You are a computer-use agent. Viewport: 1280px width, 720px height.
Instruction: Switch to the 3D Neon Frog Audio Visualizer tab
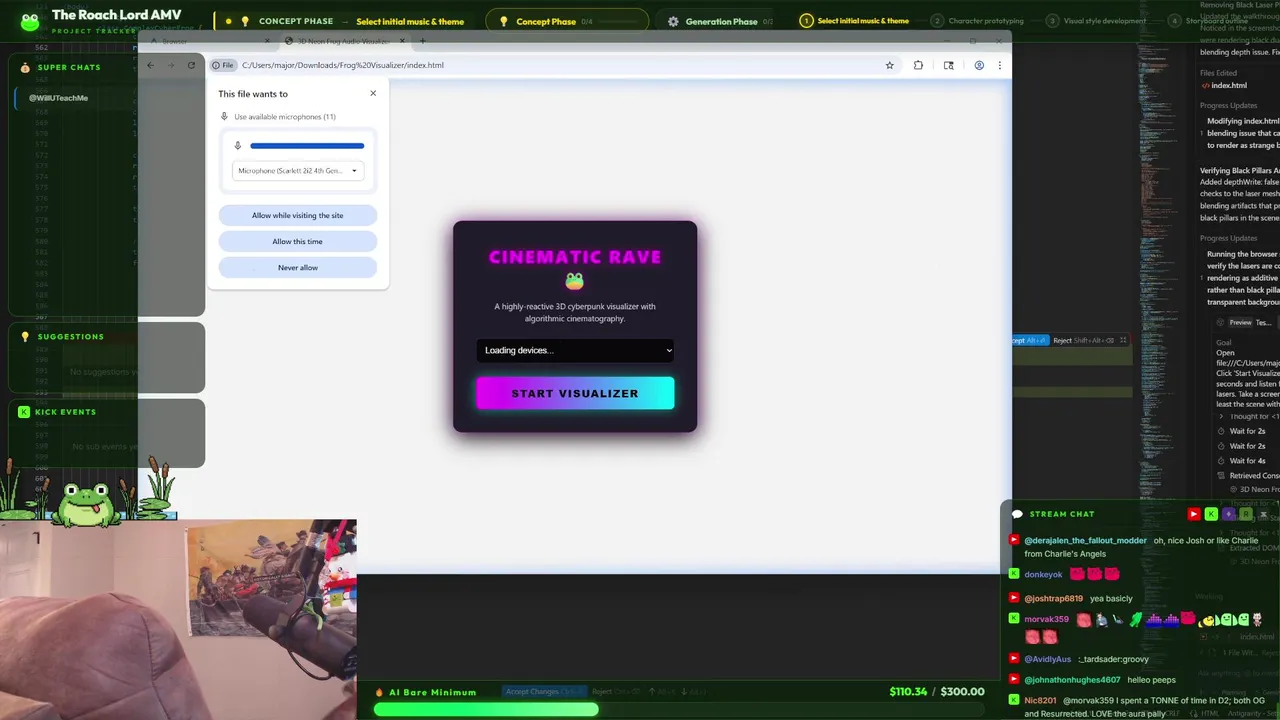tap(342, 41)
